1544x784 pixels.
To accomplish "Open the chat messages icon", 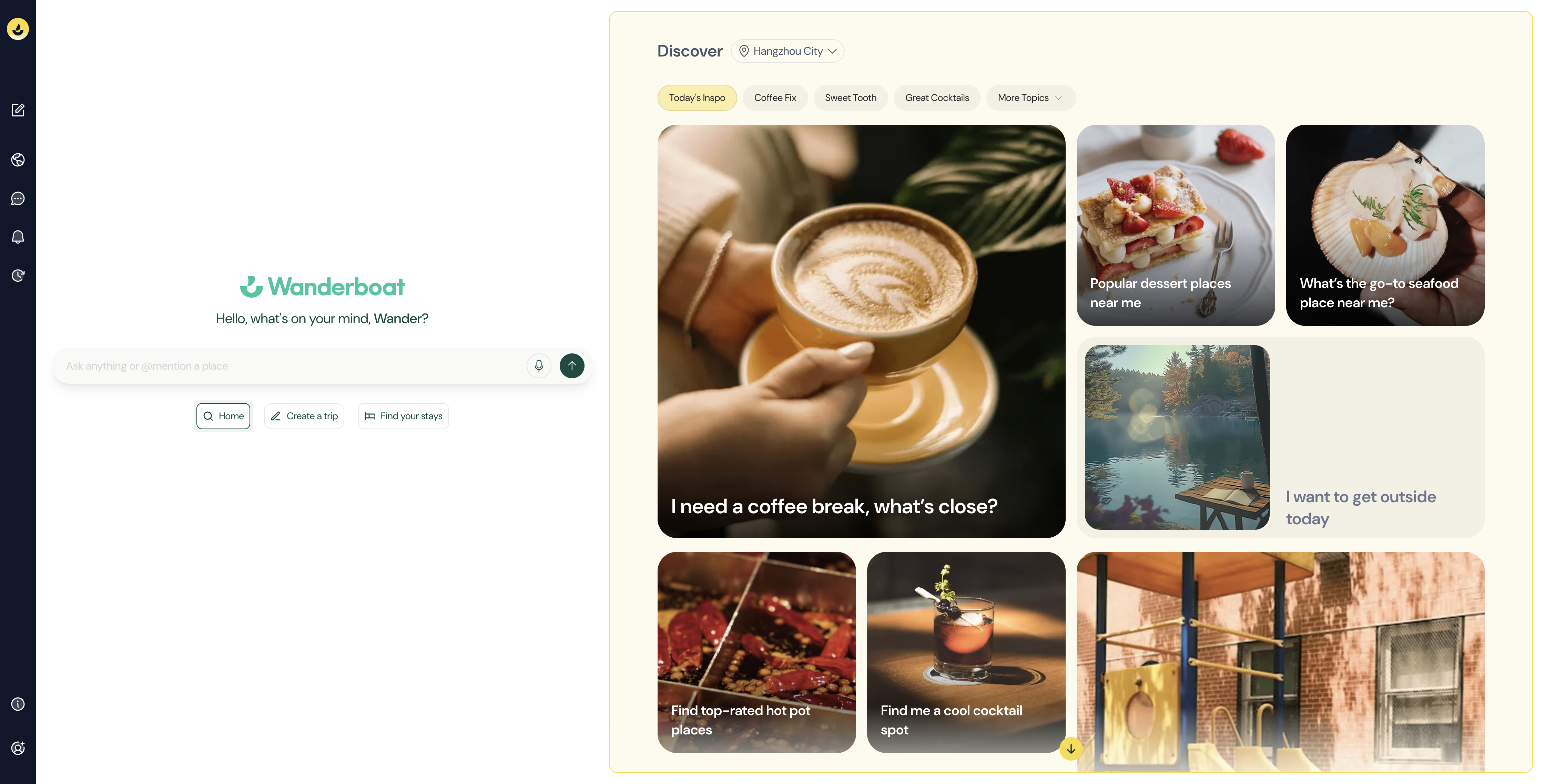I will (18, 199).
